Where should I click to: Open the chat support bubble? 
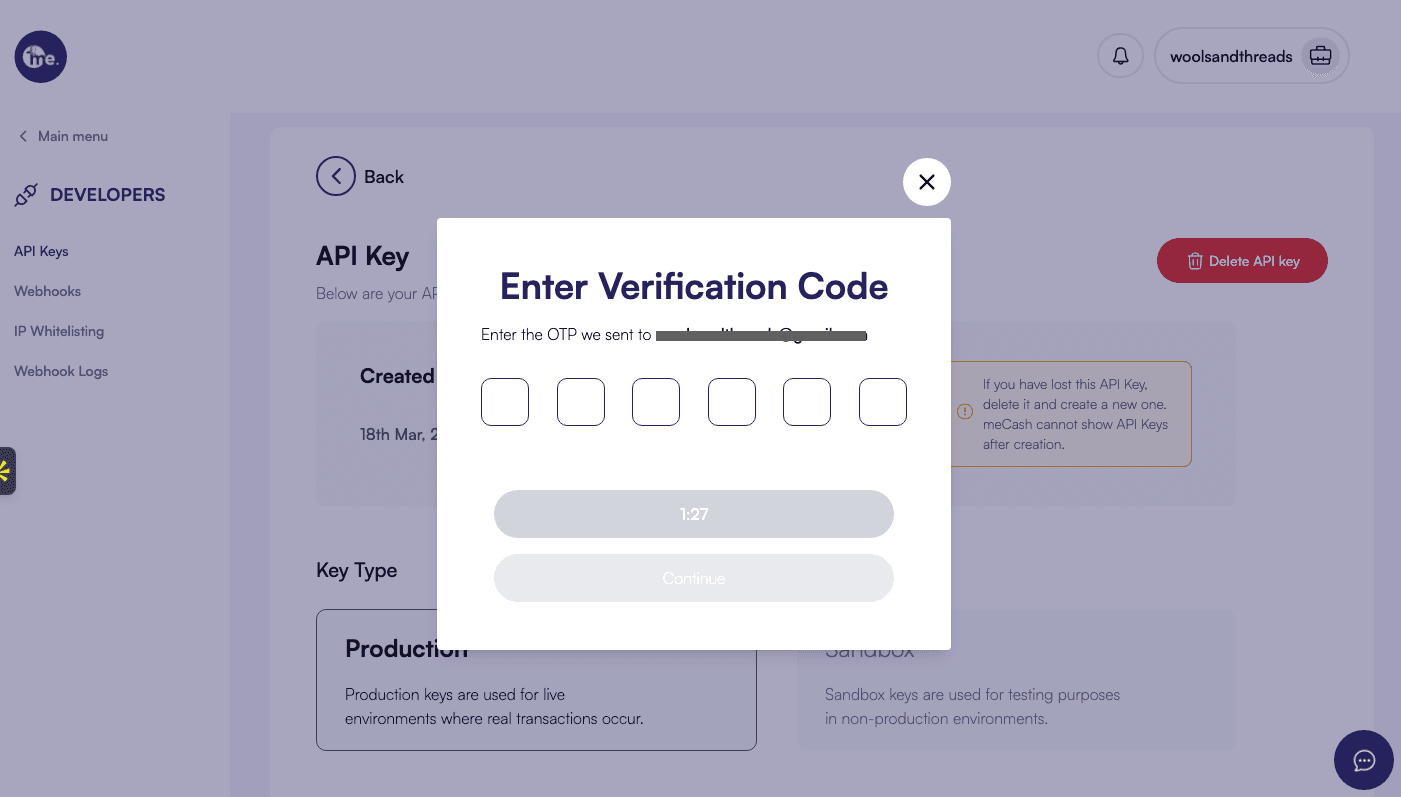[x=1364, y=760]
